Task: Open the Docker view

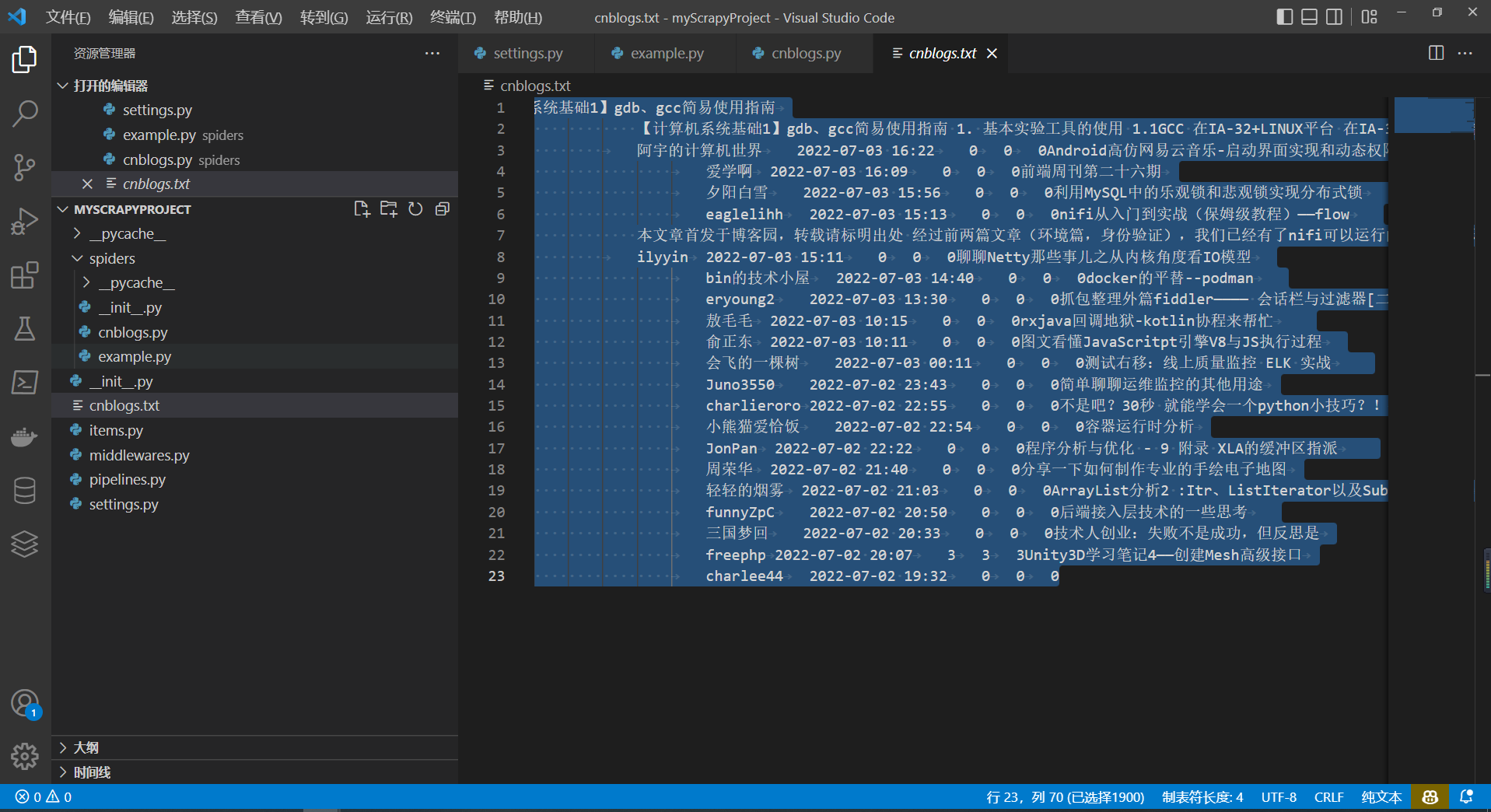Action: point(25,436)
